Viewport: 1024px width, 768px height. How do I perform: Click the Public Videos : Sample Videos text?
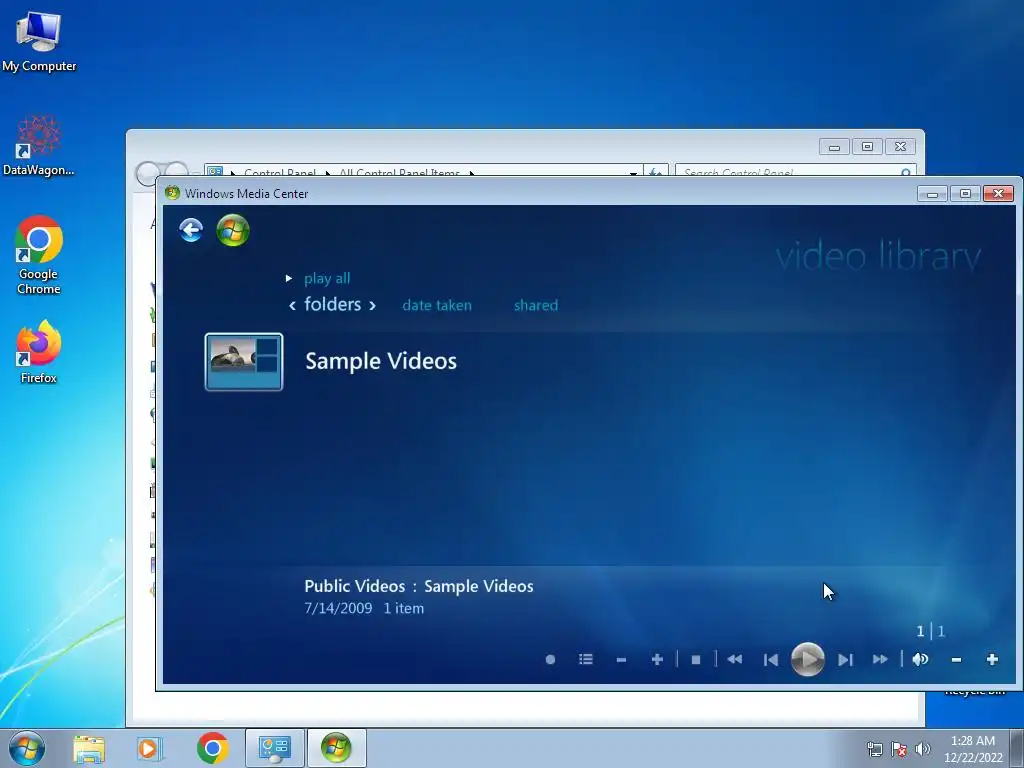(x=419, y=586)
